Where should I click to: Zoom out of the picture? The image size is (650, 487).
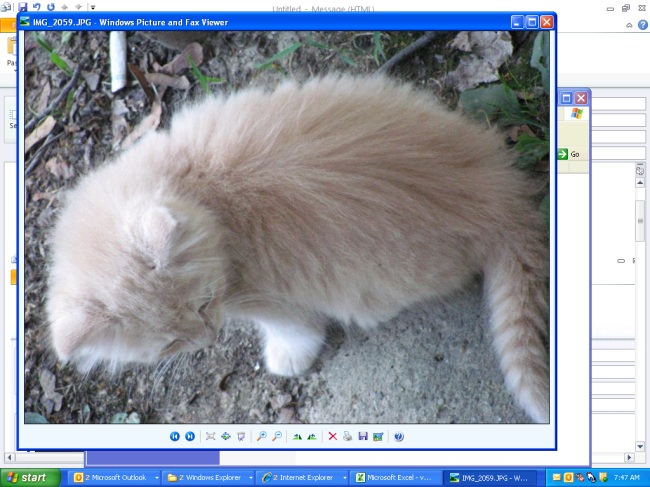point(277,437)
